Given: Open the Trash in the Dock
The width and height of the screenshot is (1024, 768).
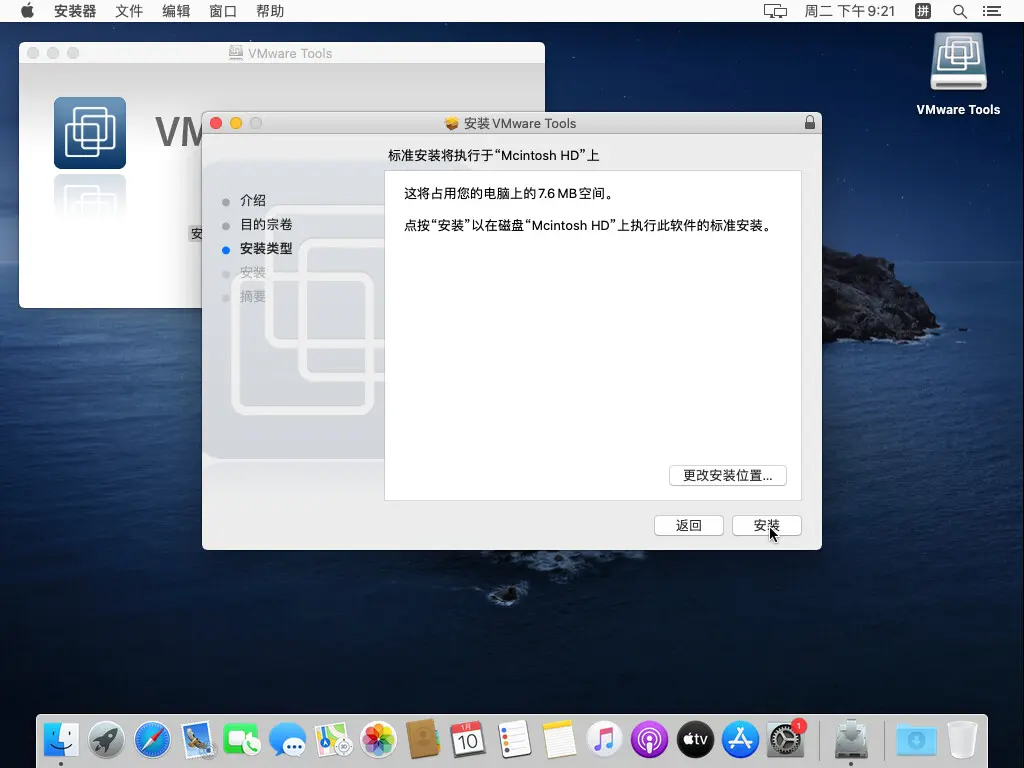Looking at the screenshot, I should tap(962, 740).
